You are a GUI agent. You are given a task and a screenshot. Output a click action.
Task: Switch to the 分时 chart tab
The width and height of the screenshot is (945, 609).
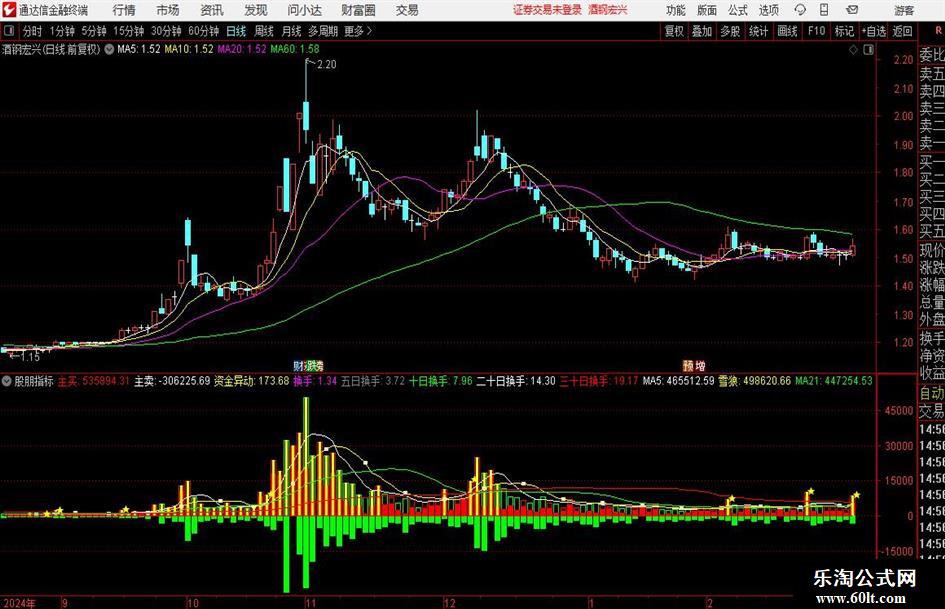[33, 31]
